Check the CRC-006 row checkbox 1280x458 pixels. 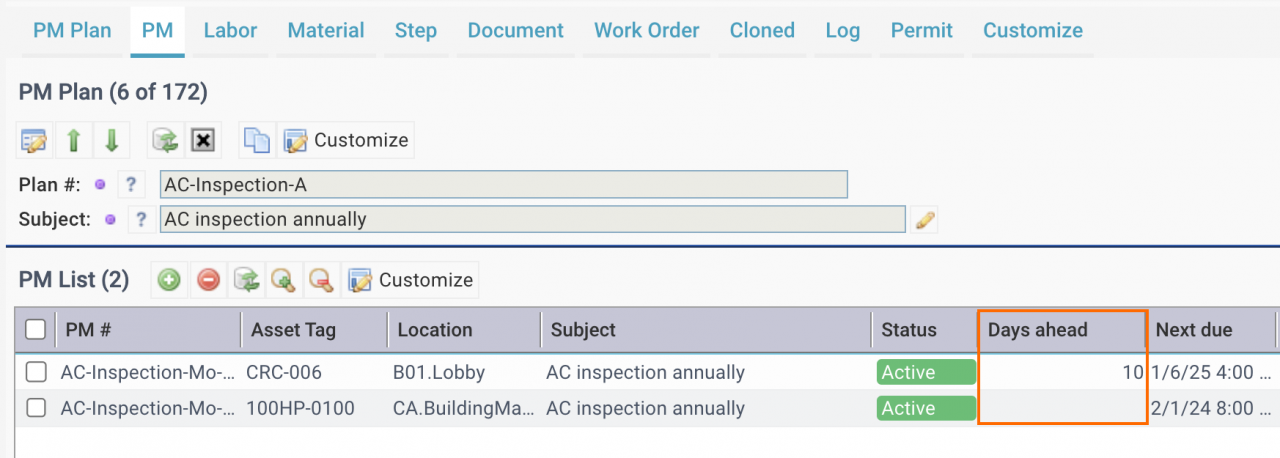point(36,372)
